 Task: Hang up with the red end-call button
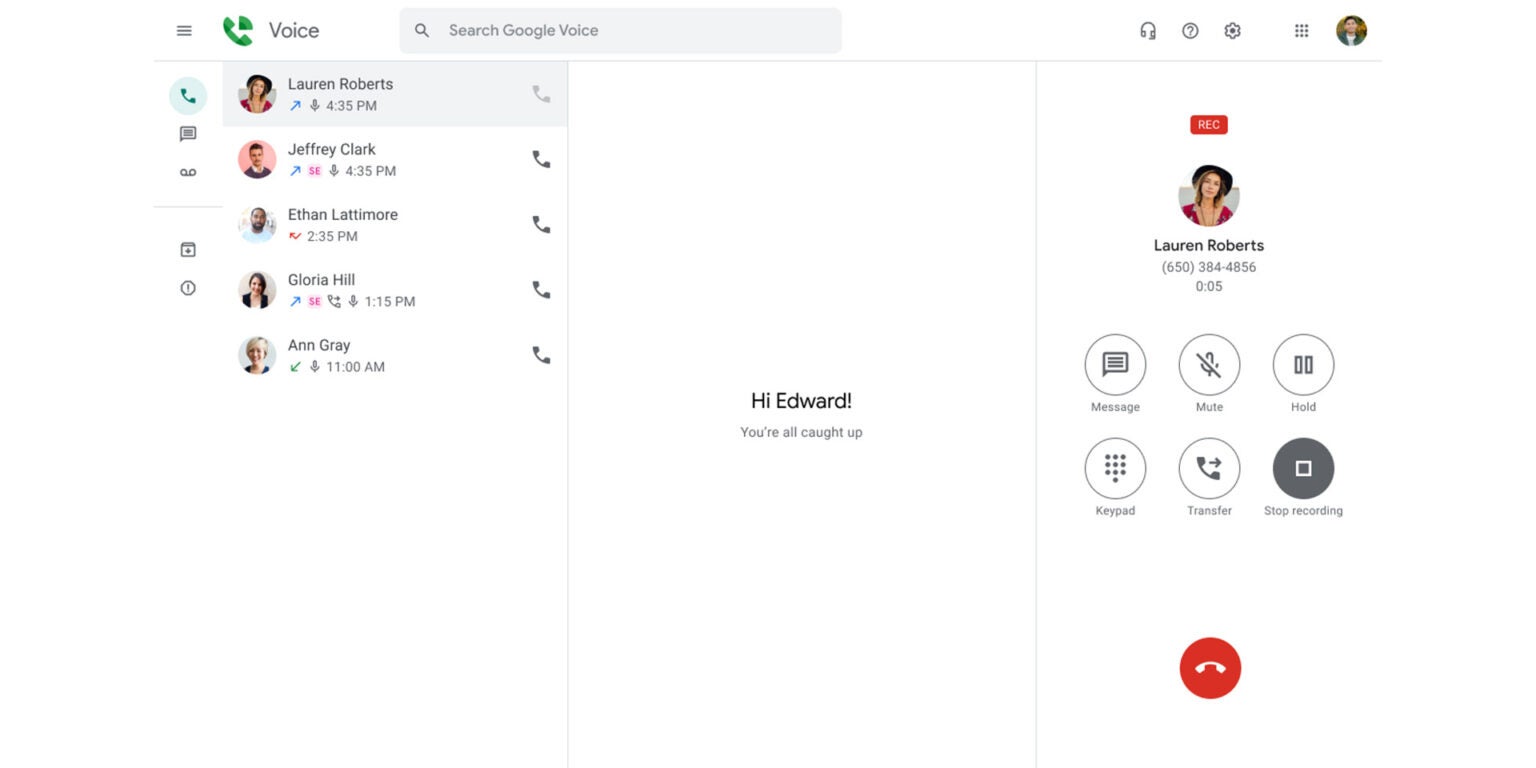[1210, 668]
